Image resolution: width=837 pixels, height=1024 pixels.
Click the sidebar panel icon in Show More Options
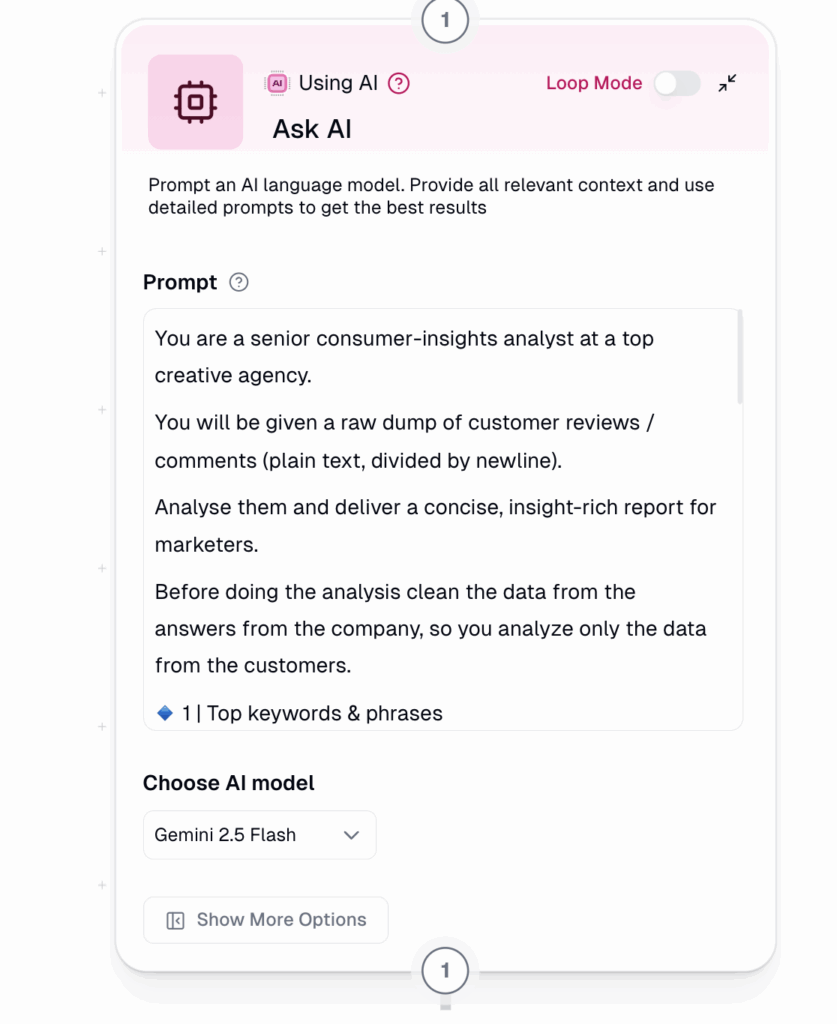(175, 920)
